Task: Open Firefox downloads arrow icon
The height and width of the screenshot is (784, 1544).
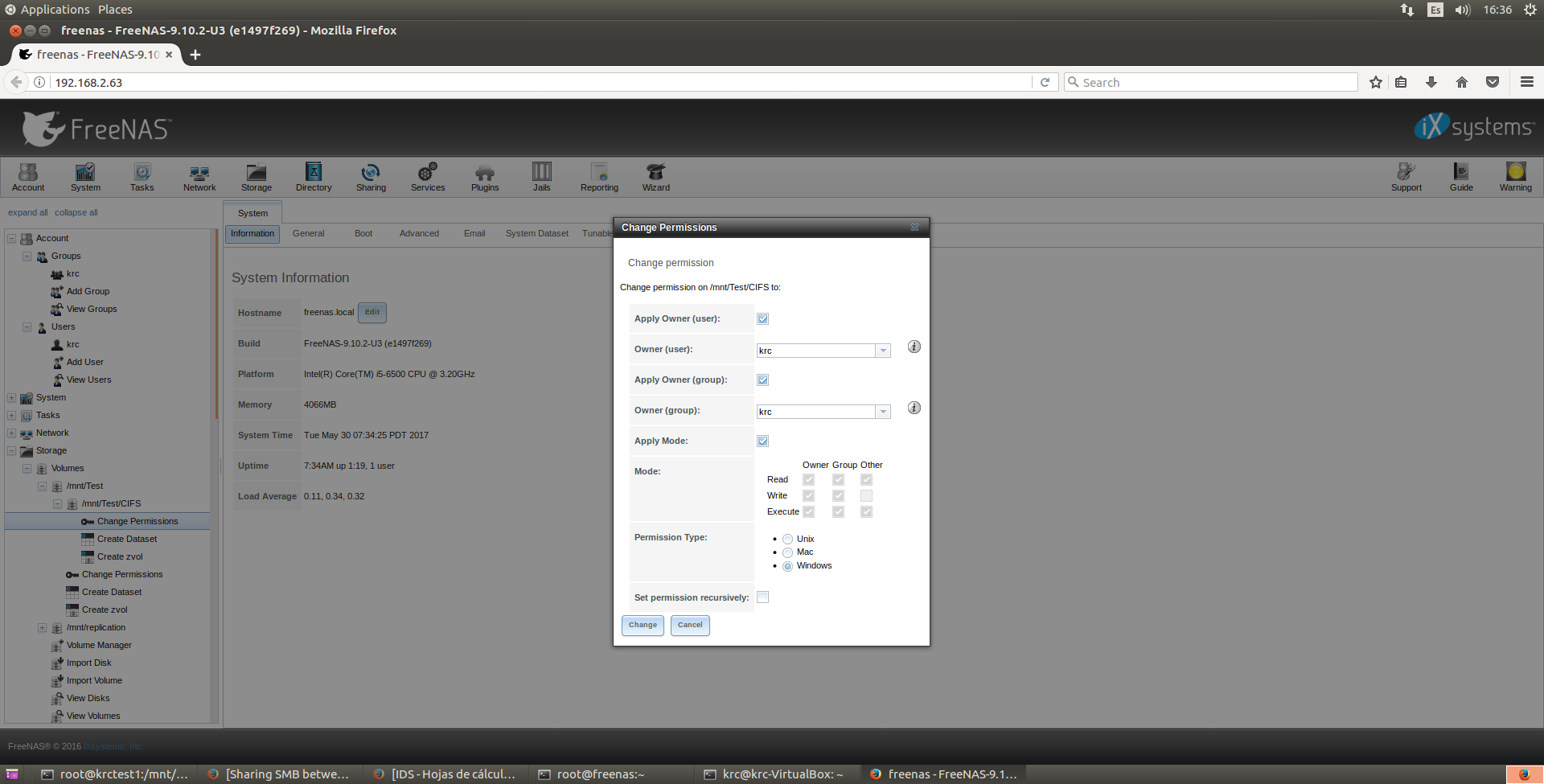Action: click(1431, 82)
